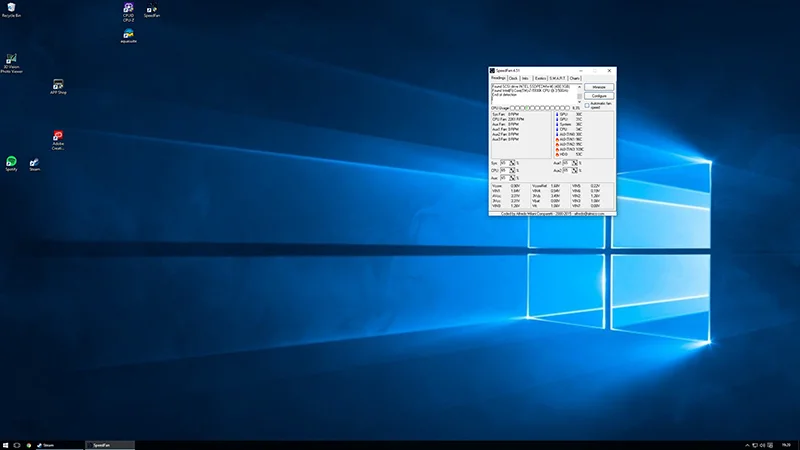This screenshot has width=800, height=450.
Task: Click the AUXTIN1 temperature flame icon
Action: (557, 139)
